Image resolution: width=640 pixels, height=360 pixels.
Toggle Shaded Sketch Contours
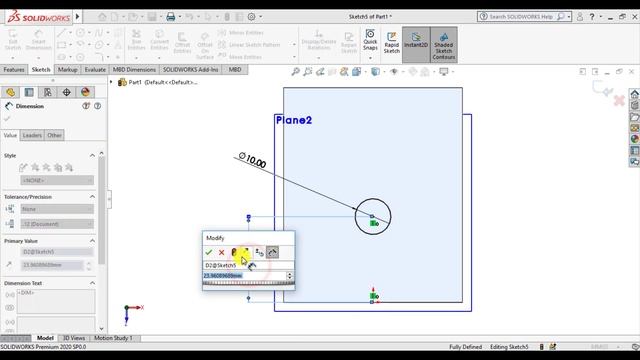coord(444,44)
